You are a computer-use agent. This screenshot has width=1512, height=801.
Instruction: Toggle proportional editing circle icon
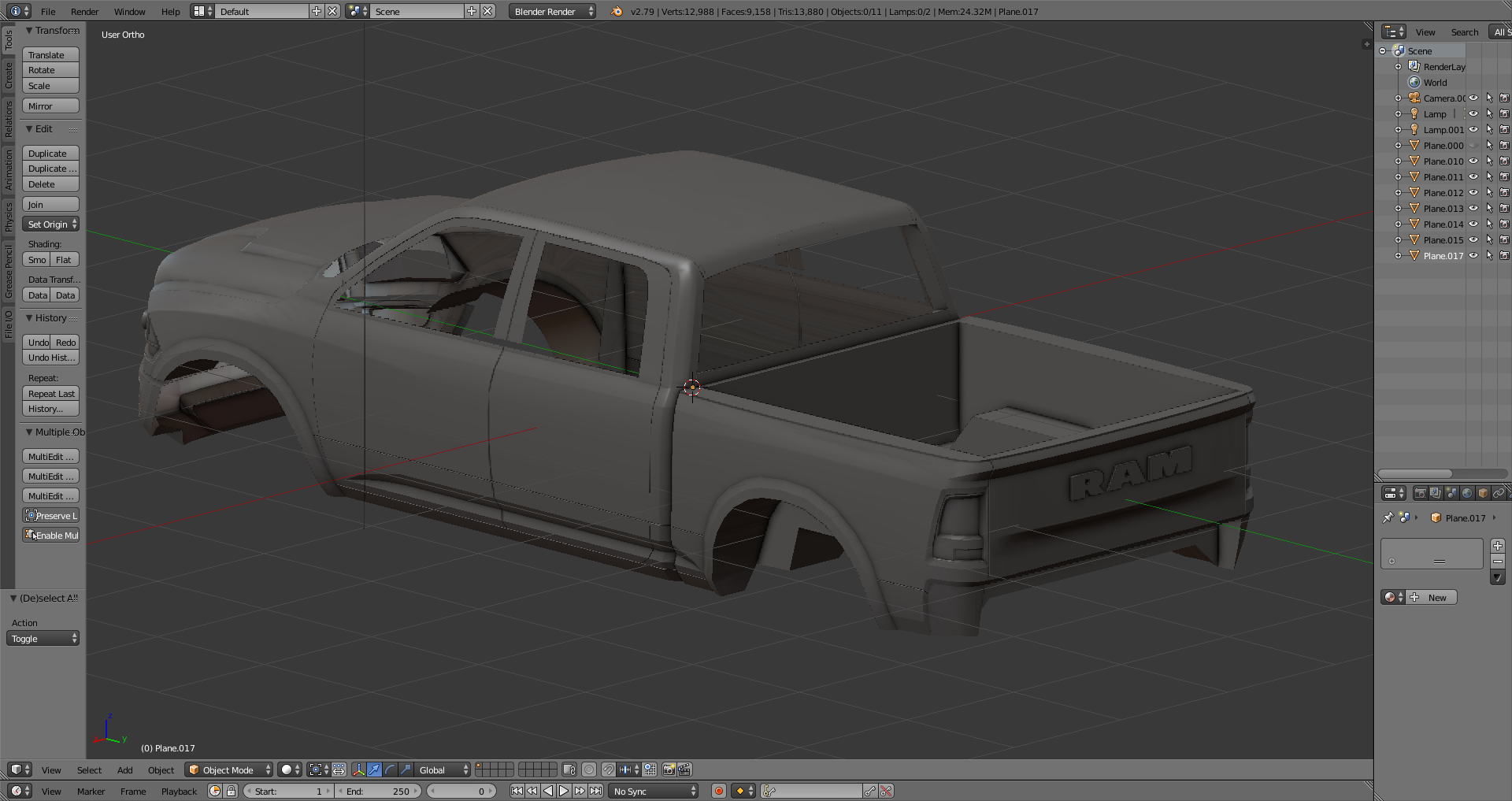[589, 769]
